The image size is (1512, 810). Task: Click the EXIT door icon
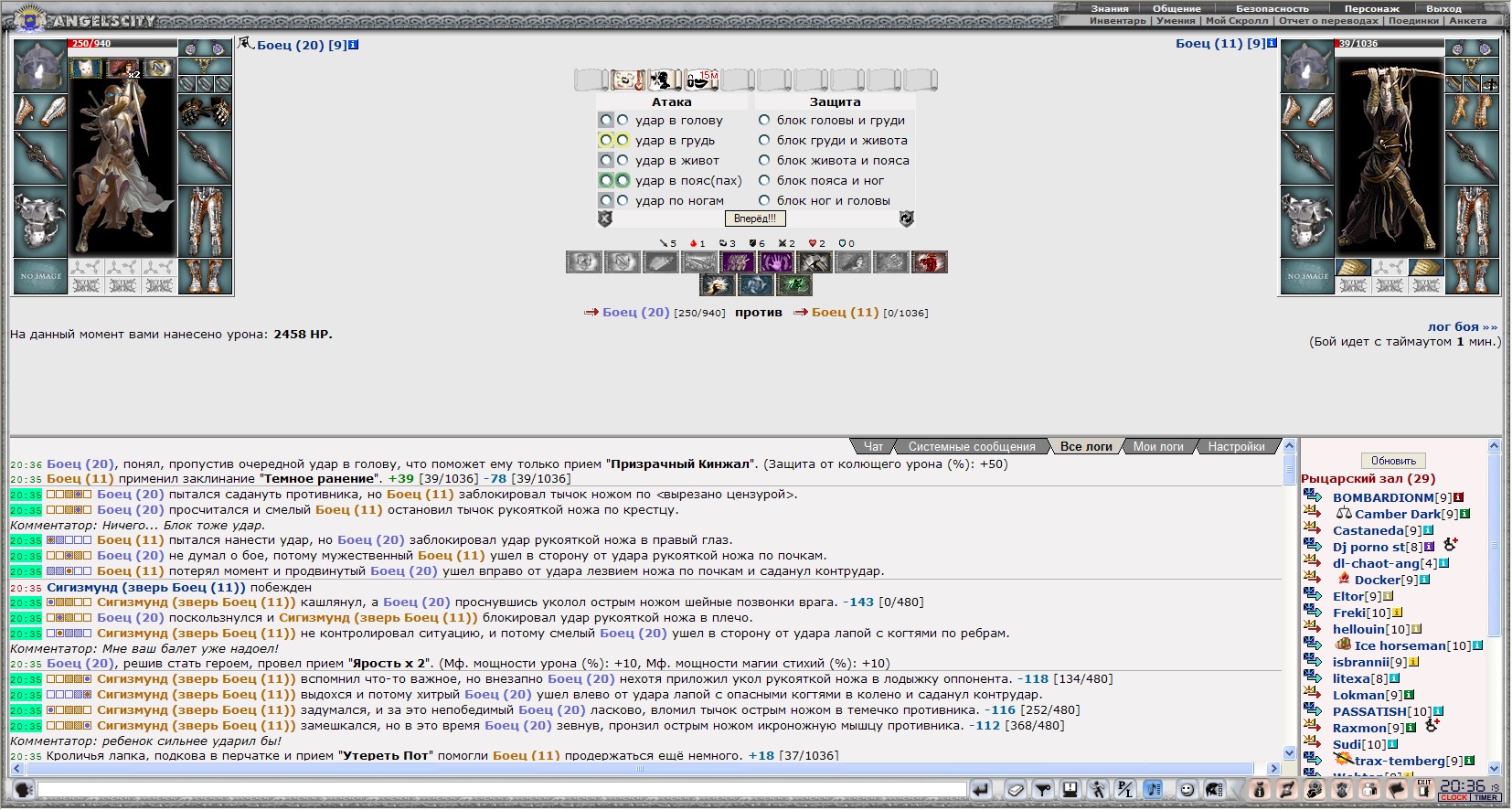[x=1424, y=789]
